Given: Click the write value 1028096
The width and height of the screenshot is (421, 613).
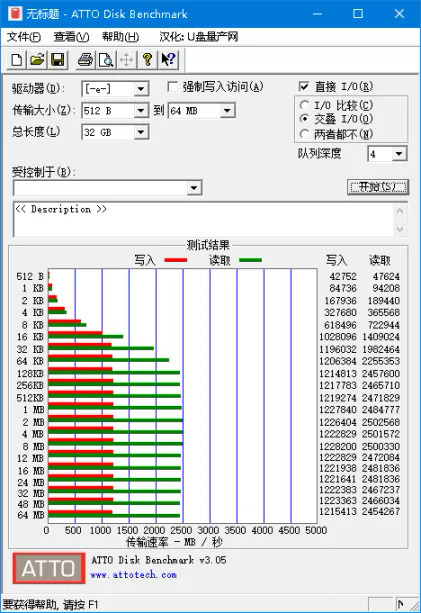Looking at the screenshot, I should coord(338,337).
